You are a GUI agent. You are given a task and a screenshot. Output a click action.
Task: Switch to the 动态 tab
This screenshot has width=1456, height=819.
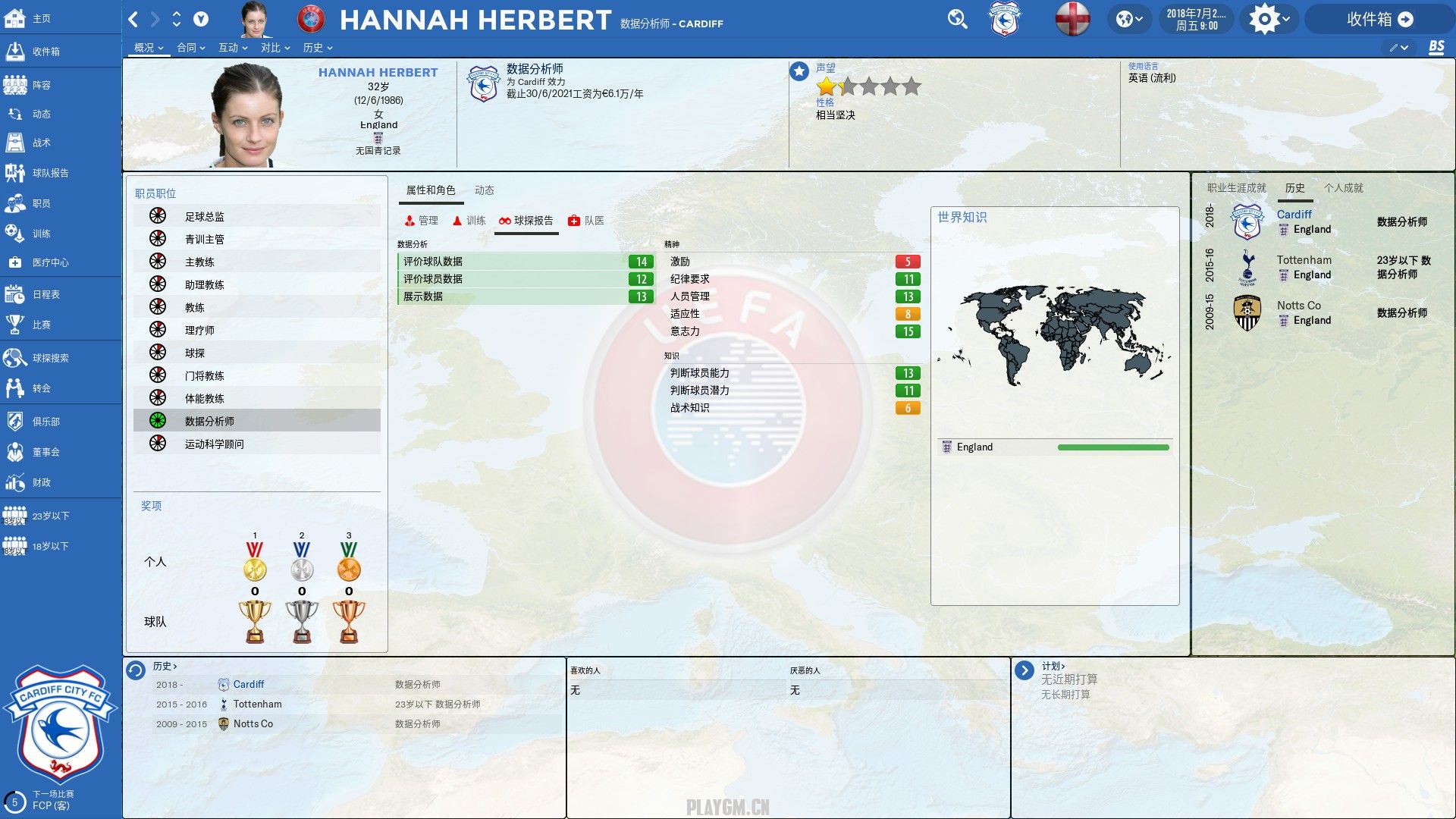click(484, 190)
